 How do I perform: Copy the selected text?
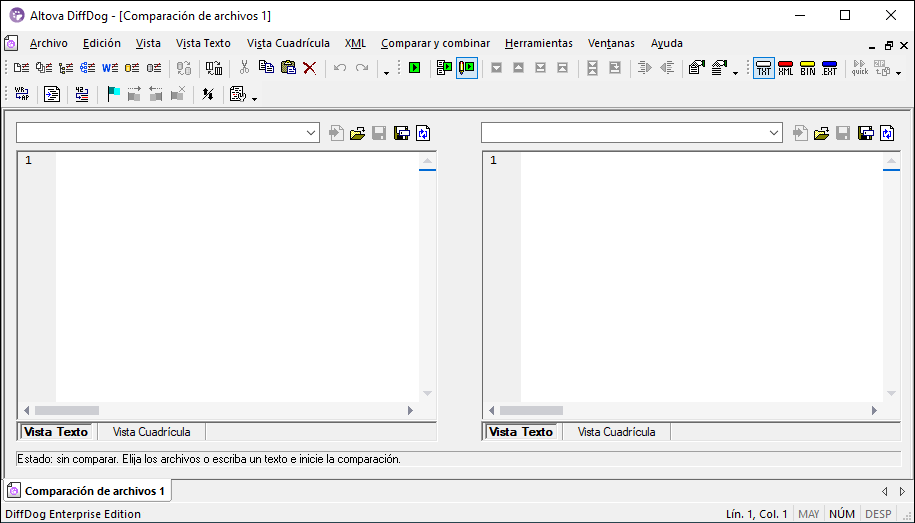[266, 68]
